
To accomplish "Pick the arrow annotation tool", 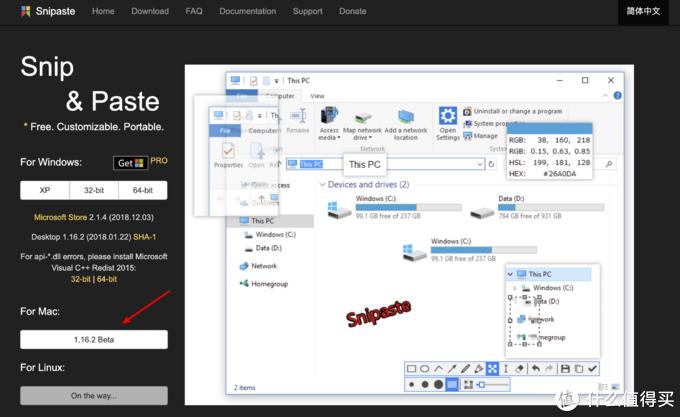I will (452, 369).
